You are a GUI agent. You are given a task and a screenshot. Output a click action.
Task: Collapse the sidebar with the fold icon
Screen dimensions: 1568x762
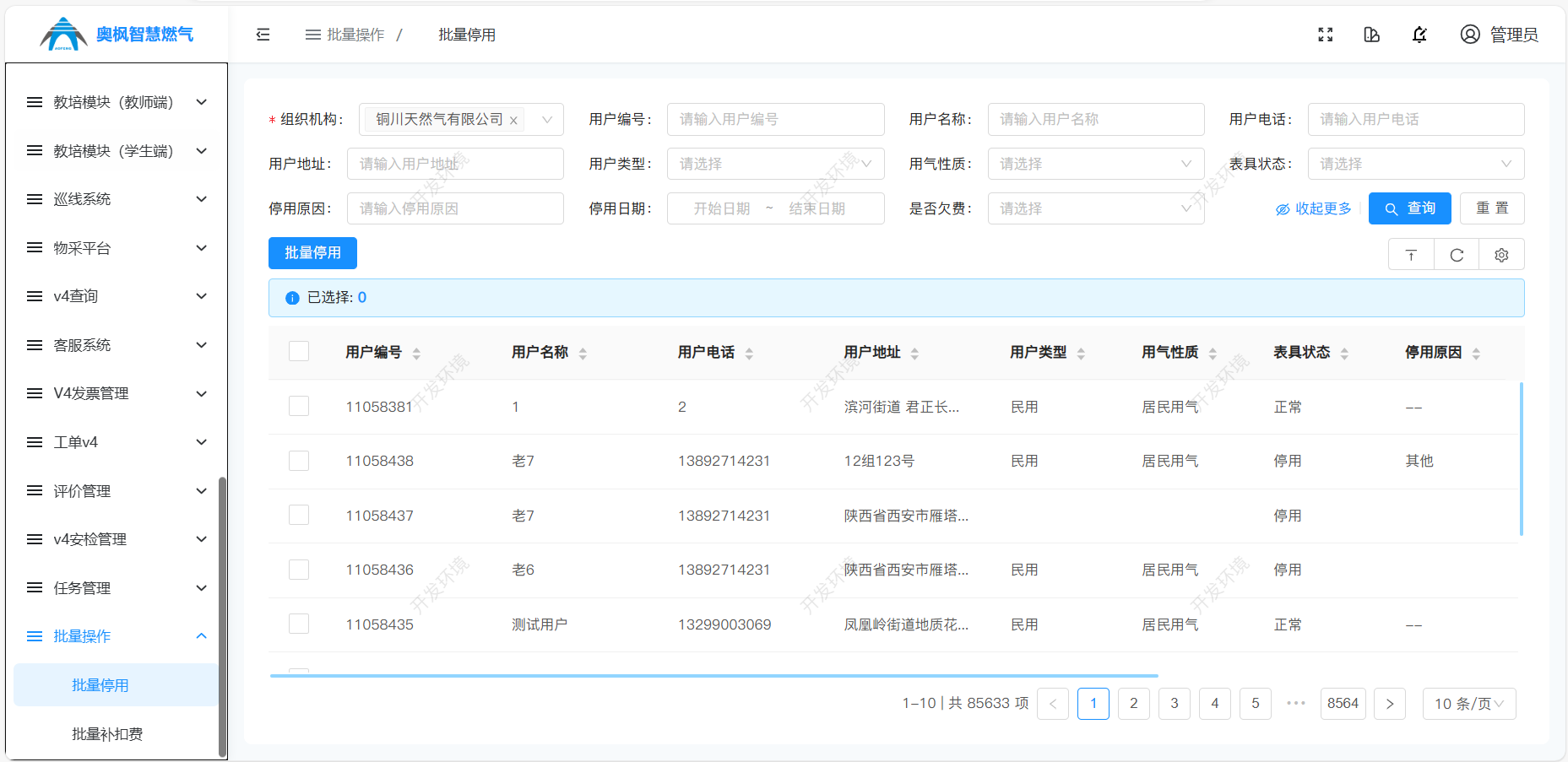coord(263,35)
